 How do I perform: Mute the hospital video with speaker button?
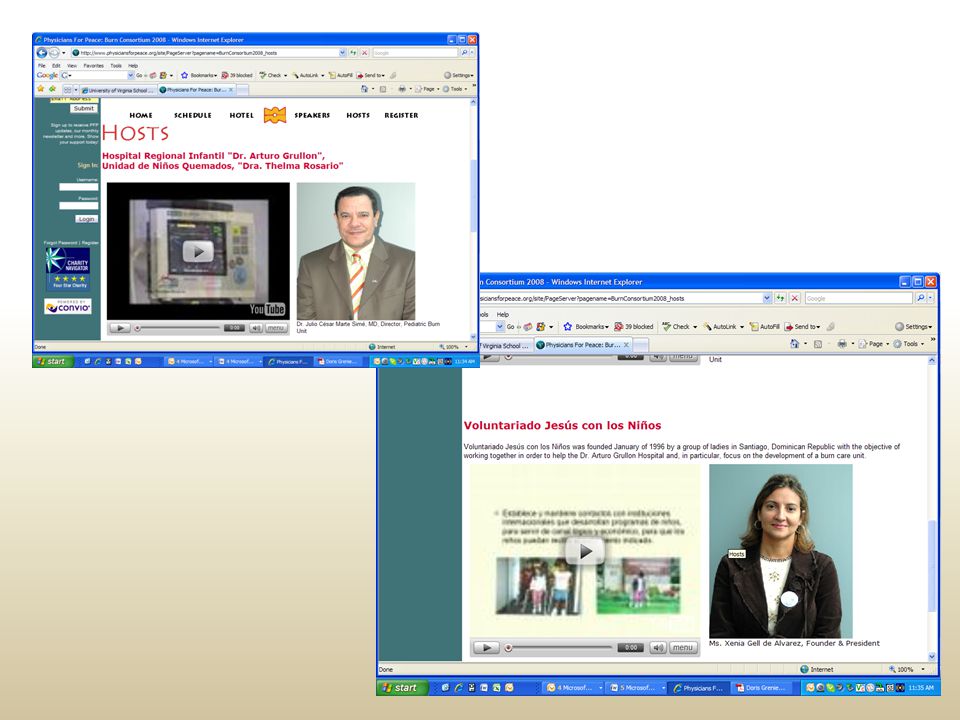coord(256,328)
